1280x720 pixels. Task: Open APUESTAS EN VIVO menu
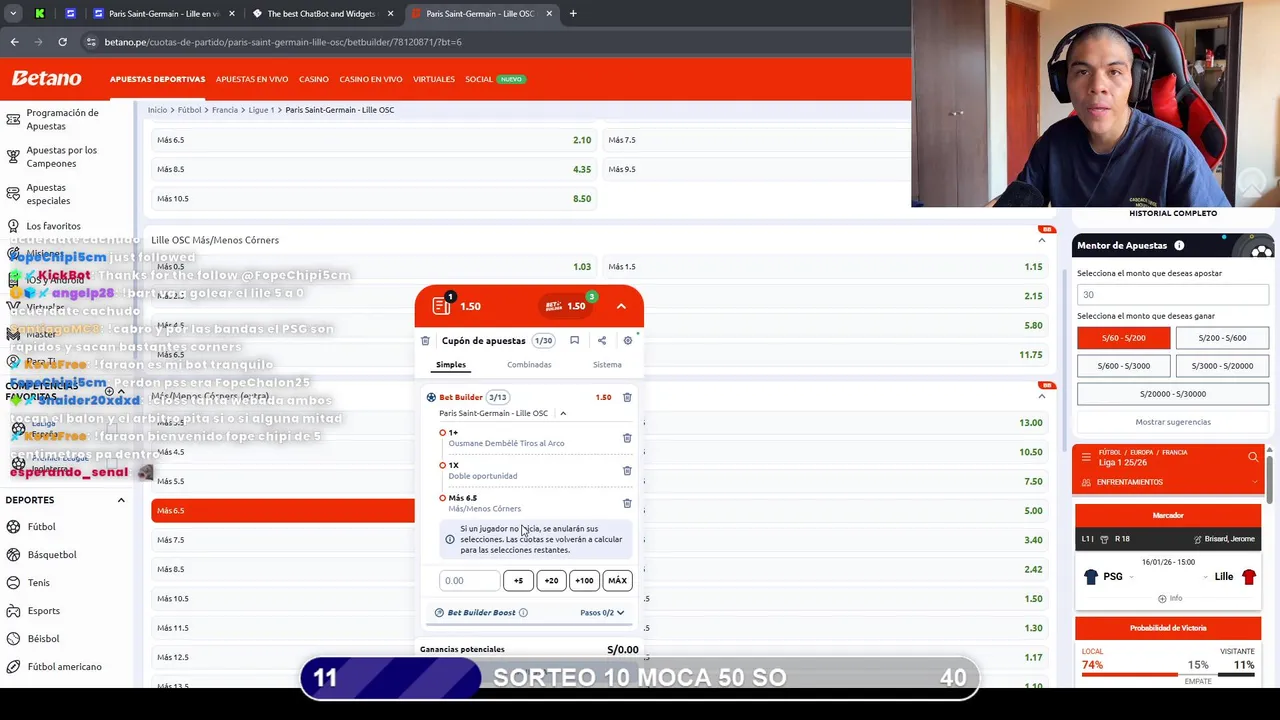[252, 79]
